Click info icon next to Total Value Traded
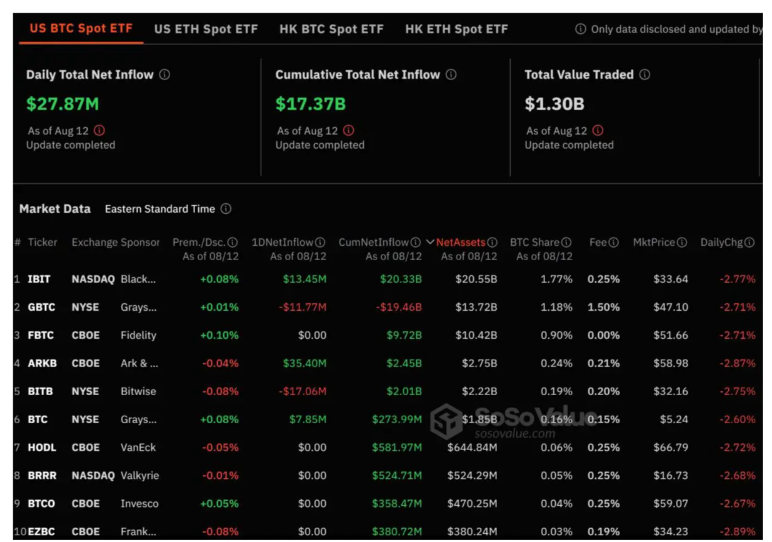The height and width of the screenshot is (542, 772). [x=645, y=75]
